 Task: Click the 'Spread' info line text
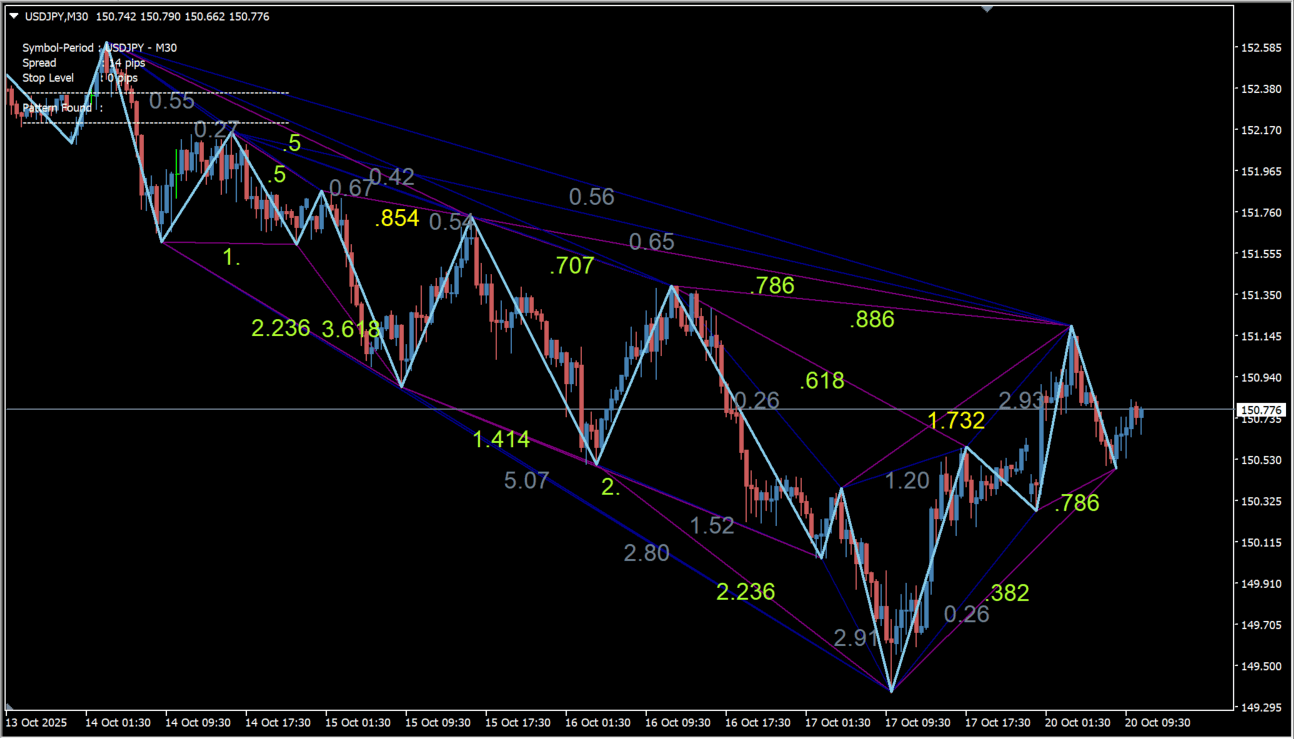coord(40,63)
